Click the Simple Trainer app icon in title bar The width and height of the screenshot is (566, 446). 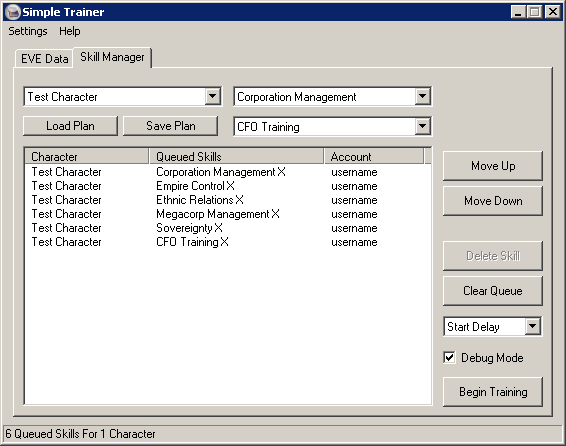[13, 12]
